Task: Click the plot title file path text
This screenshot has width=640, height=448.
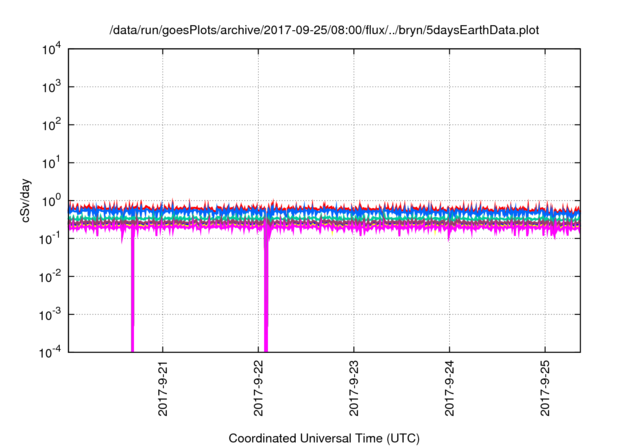Action: click(x=324, y=30)
